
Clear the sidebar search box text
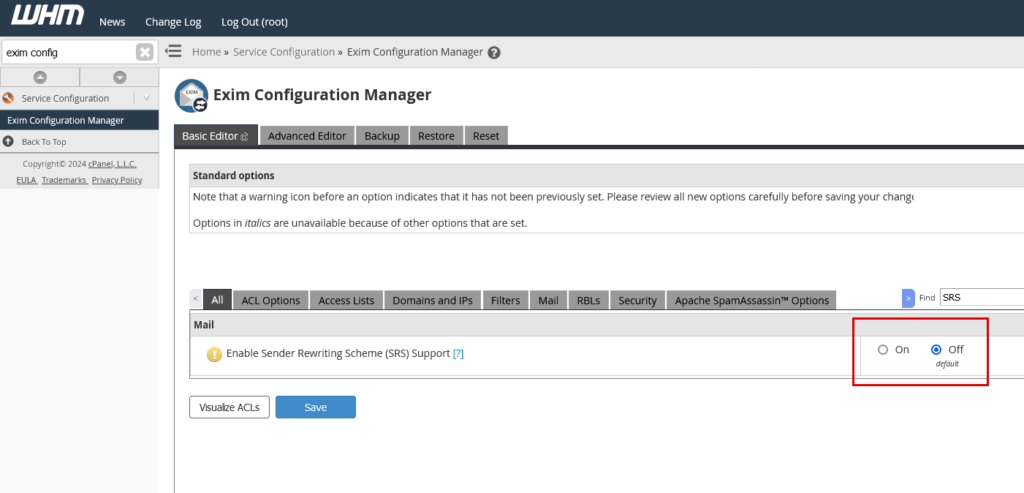[145, 52]
